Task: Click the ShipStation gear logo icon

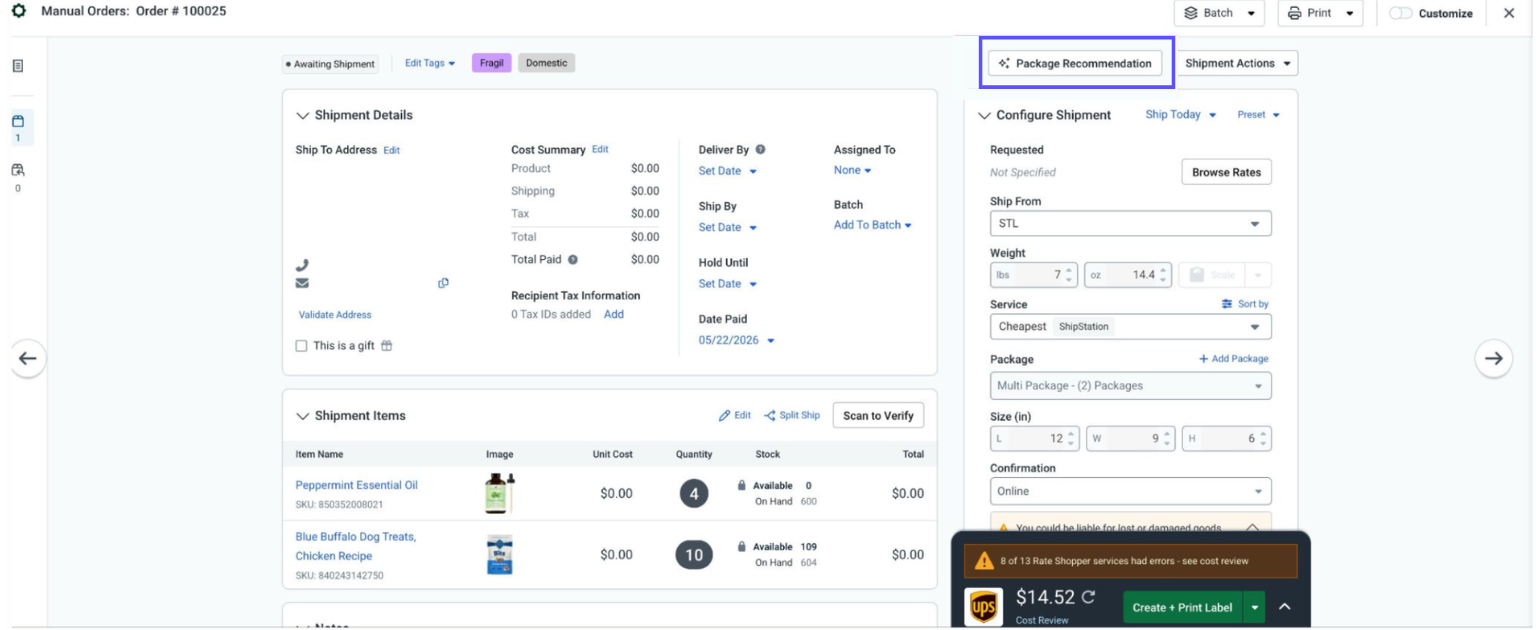Action: coord(18,12)
